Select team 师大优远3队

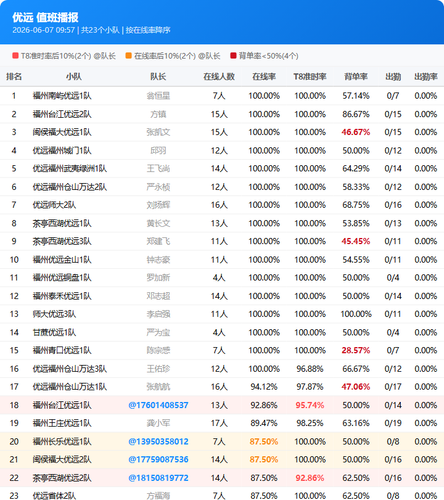point(54,314)
